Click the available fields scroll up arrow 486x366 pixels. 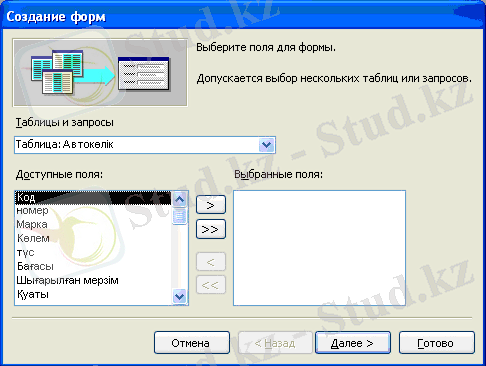pos(180,199)
